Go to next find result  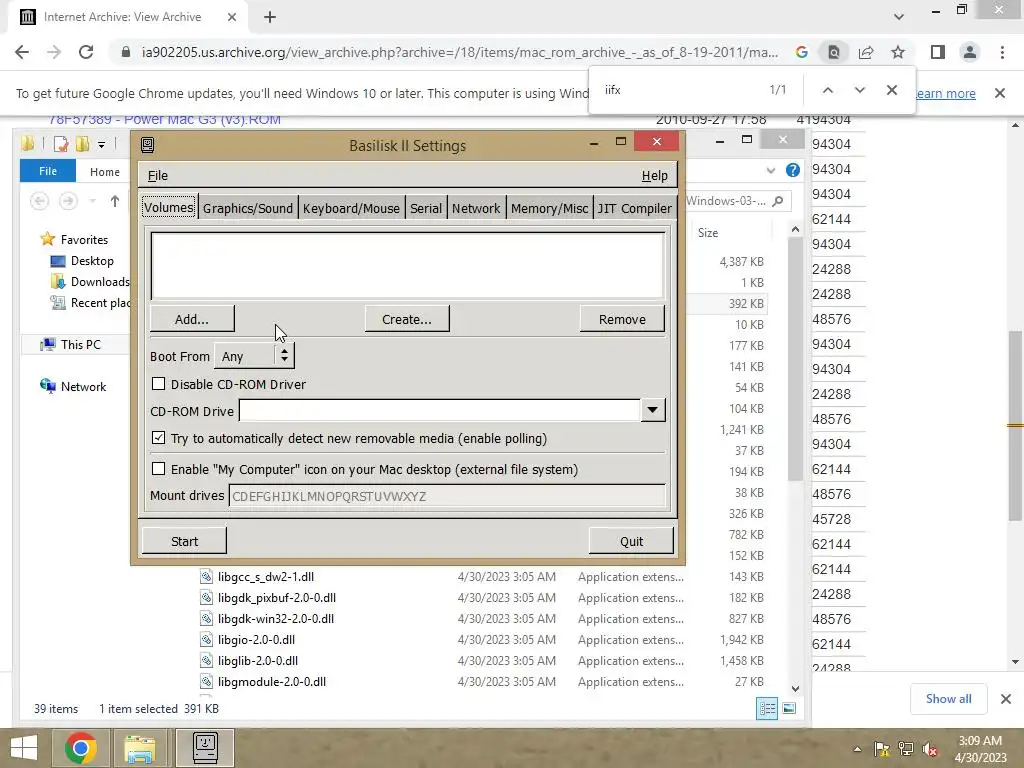[x=859, y=90]
